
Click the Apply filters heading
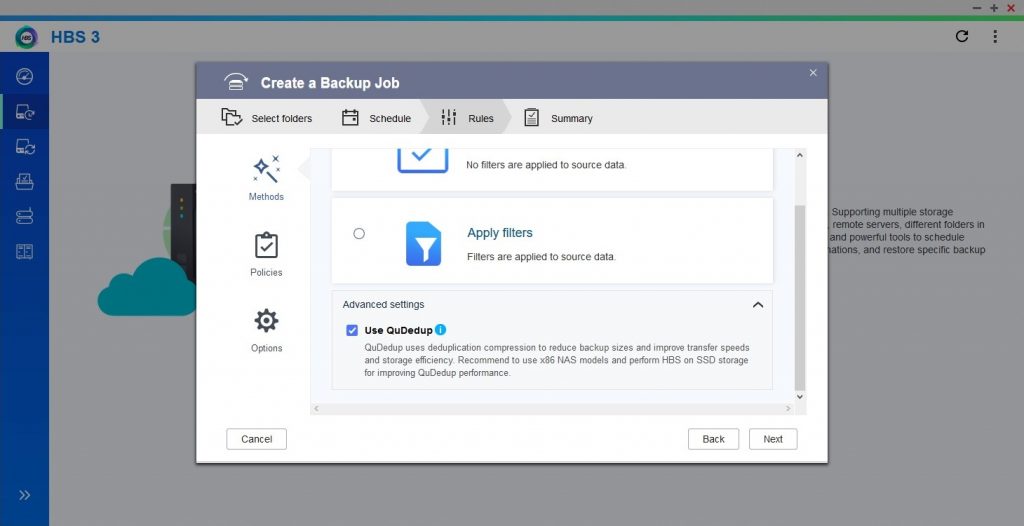[500, 233]
